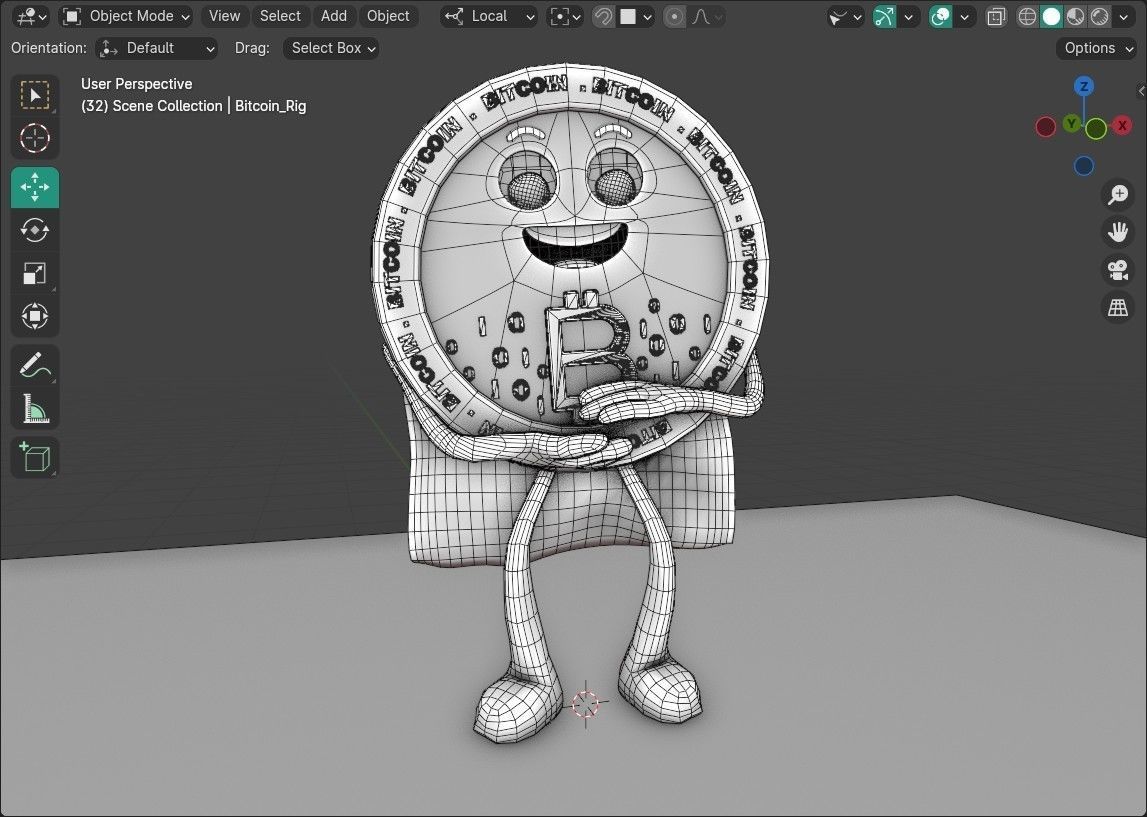Switch perspective/orthographic with grid icon
Viewport: 1147px width, 817px height.
pos(1117,308)
